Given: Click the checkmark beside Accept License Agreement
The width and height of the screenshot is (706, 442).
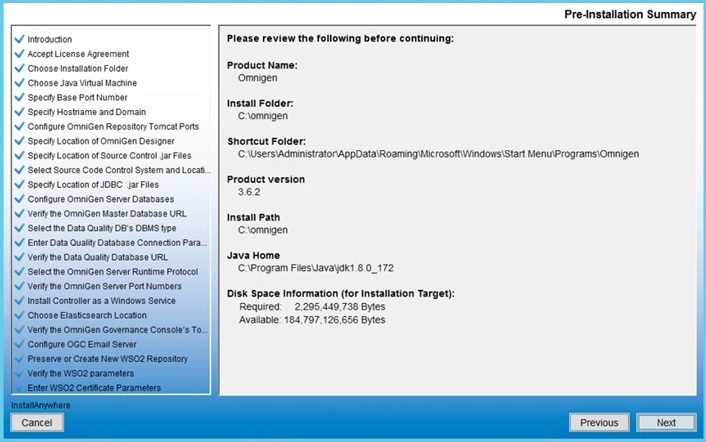Looking at the screenshot, I should tap(19, 54).
